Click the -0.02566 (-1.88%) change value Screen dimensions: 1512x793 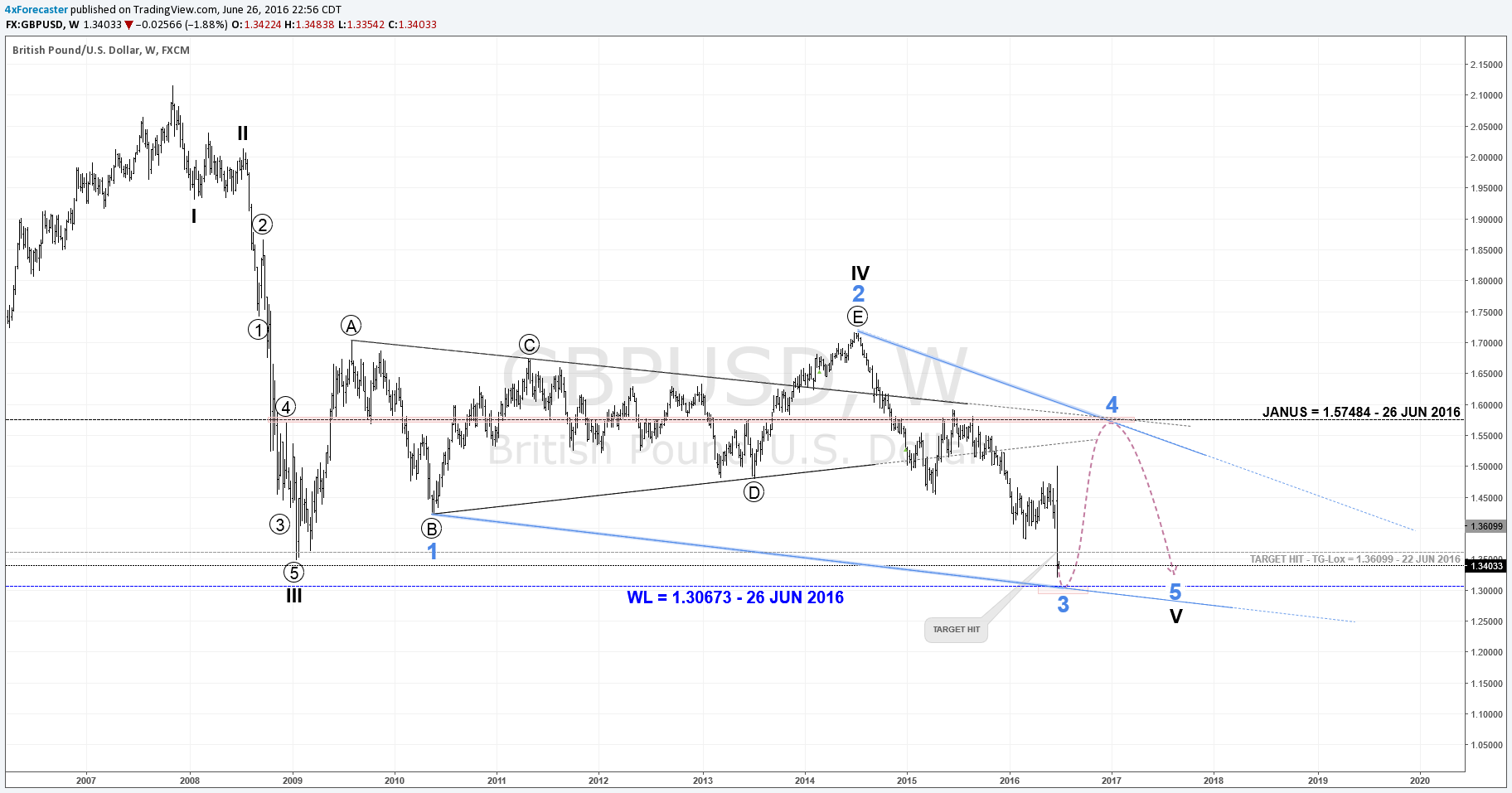point(182,25)
